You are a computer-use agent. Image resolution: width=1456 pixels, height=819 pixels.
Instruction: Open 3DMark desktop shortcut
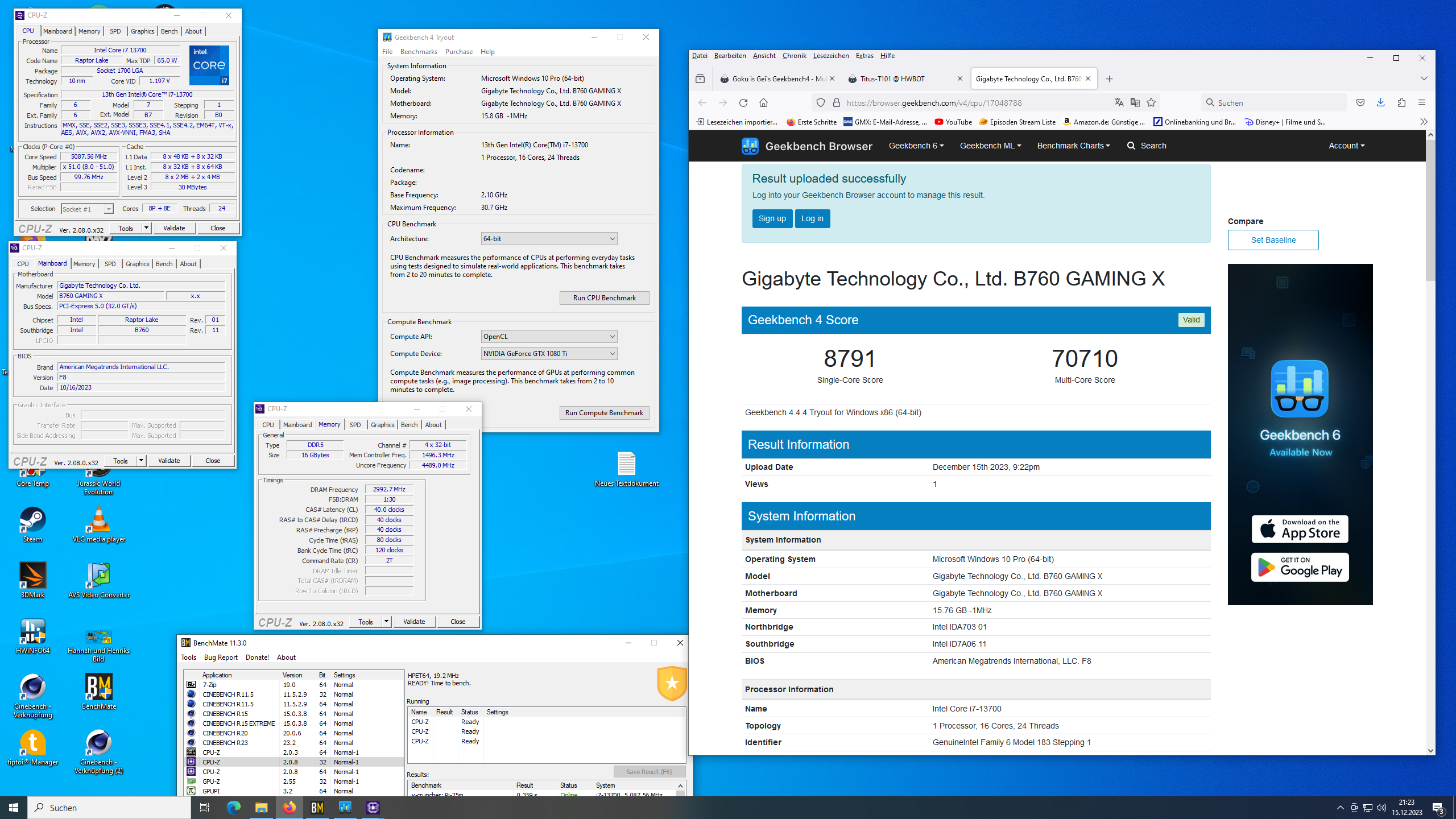(x=32, y=579)
